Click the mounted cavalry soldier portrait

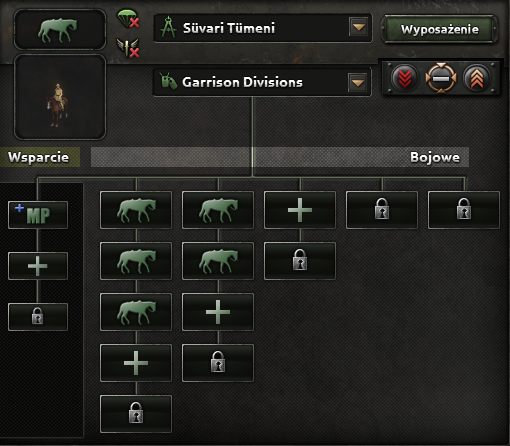pos(60,97)
